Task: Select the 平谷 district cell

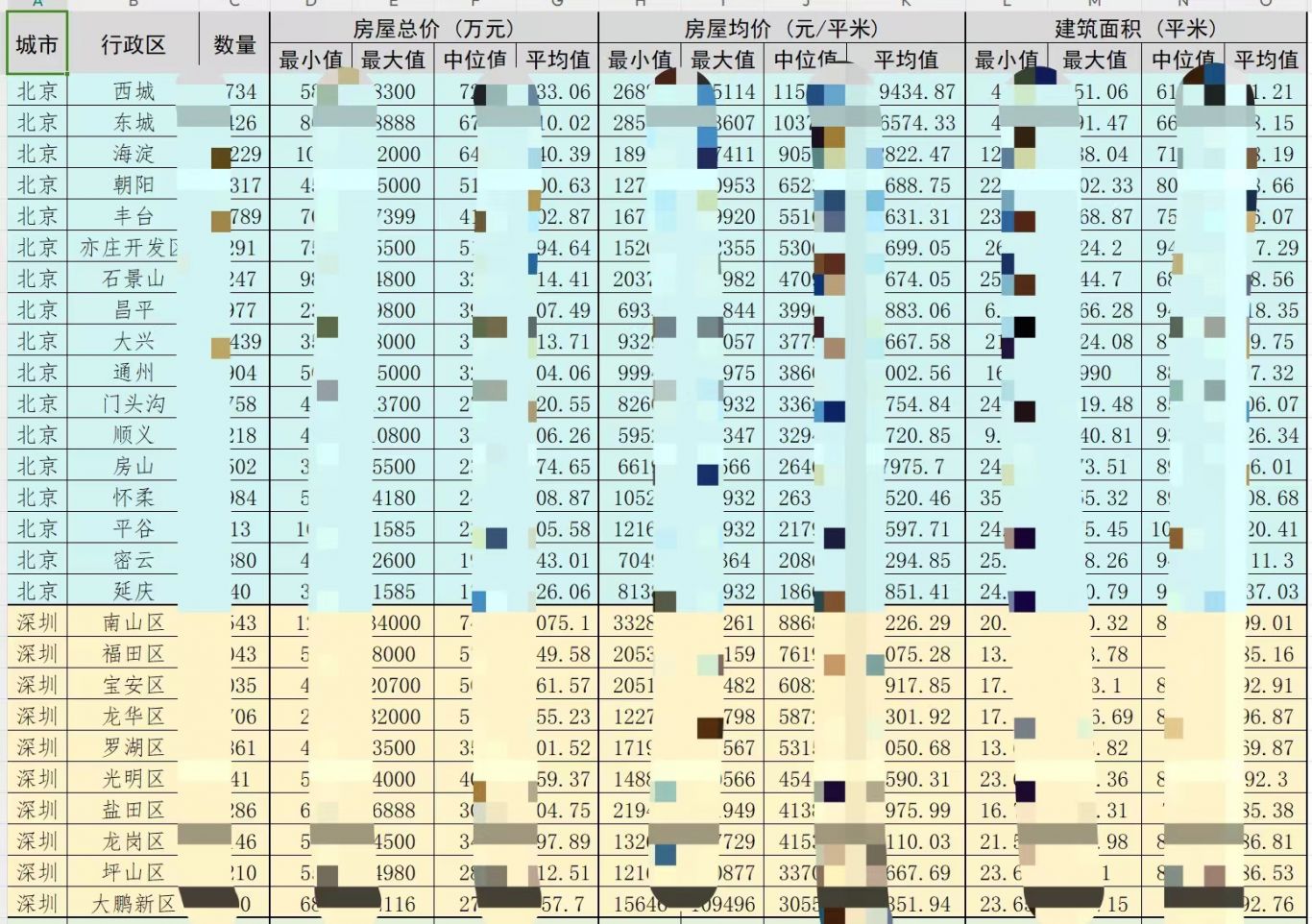Action: click(x=134, y=528)
